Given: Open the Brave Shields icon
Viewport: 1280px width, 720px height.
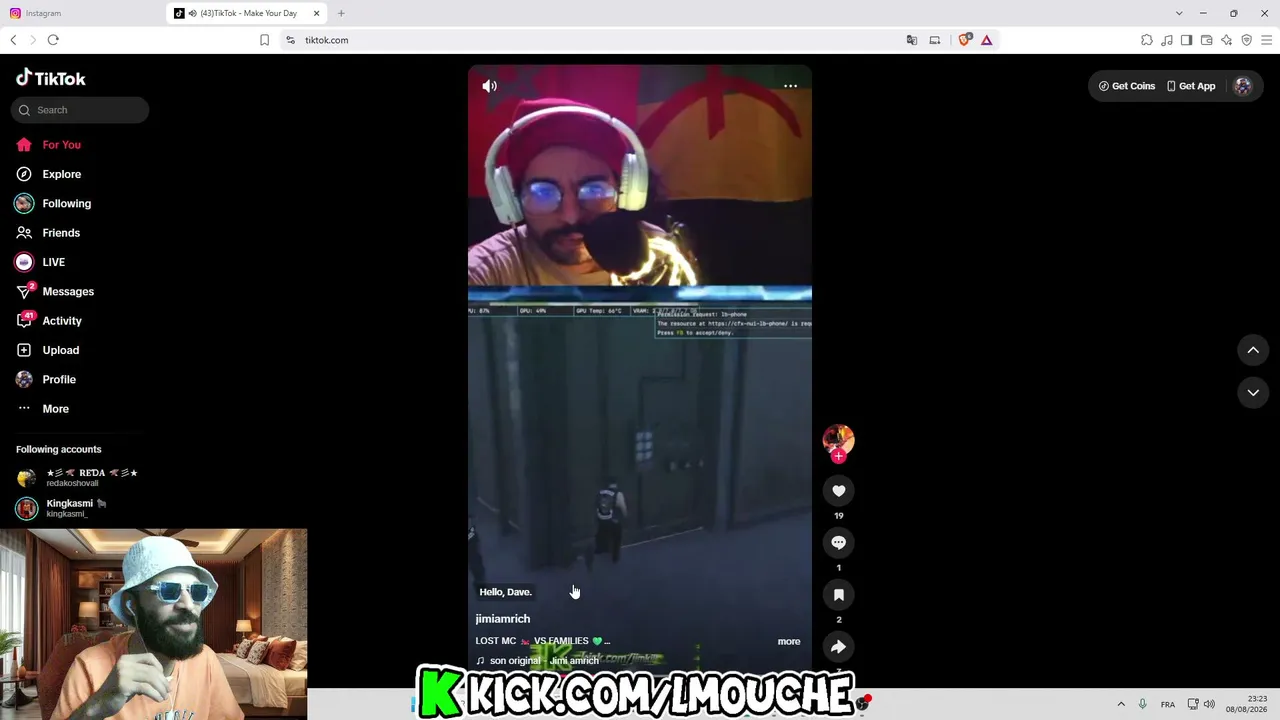Looking at the screenshot, I should tap(965, 40).
